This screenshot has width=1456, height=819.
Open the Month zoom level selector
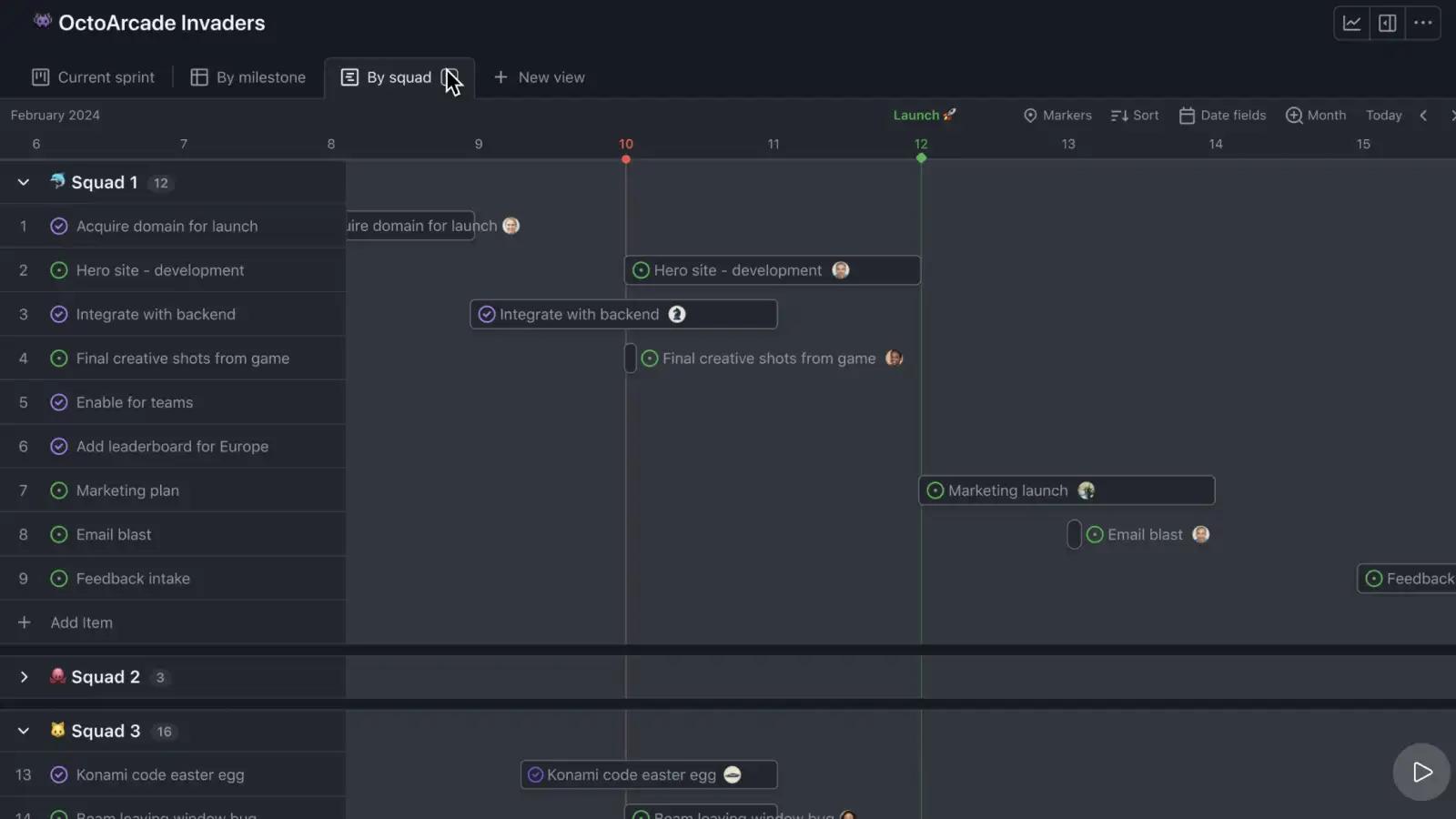pyautogui.click(x=1316, y=116)
